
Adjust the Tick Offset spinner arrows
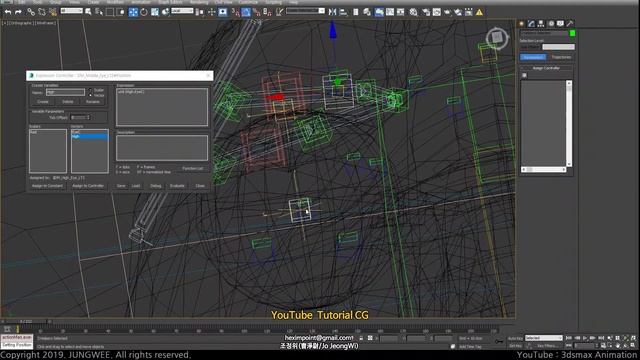click(88, 118)
